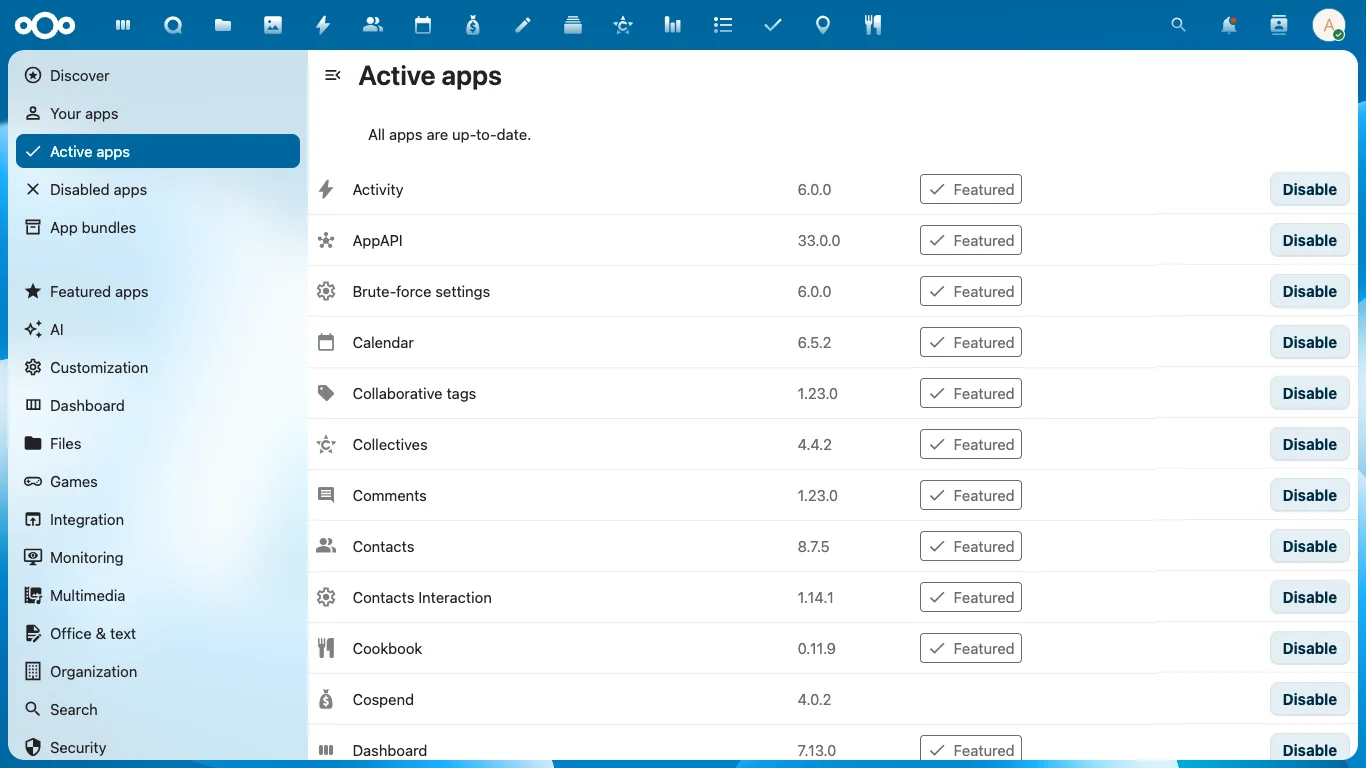Click the Brute-force settings app name
The height and width of the screenshot is (768, 1366).
(421, 291)
